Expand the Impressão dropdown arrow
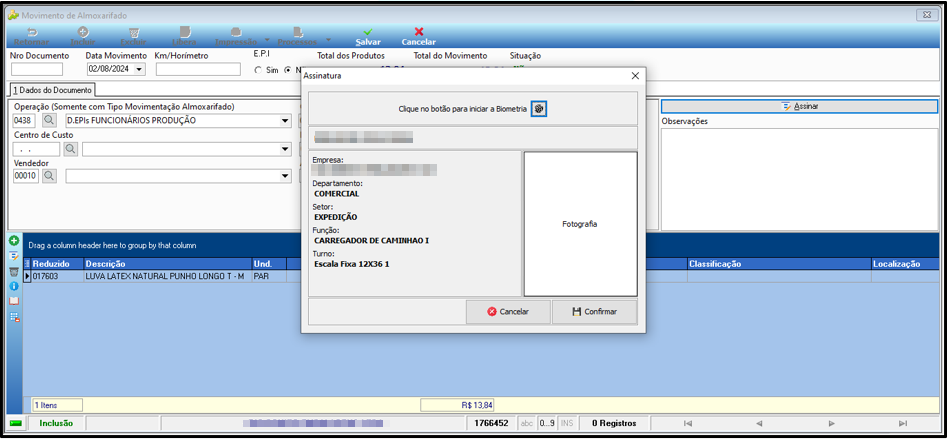The width and height of the screenshot is (947, 440). [268, 40]
